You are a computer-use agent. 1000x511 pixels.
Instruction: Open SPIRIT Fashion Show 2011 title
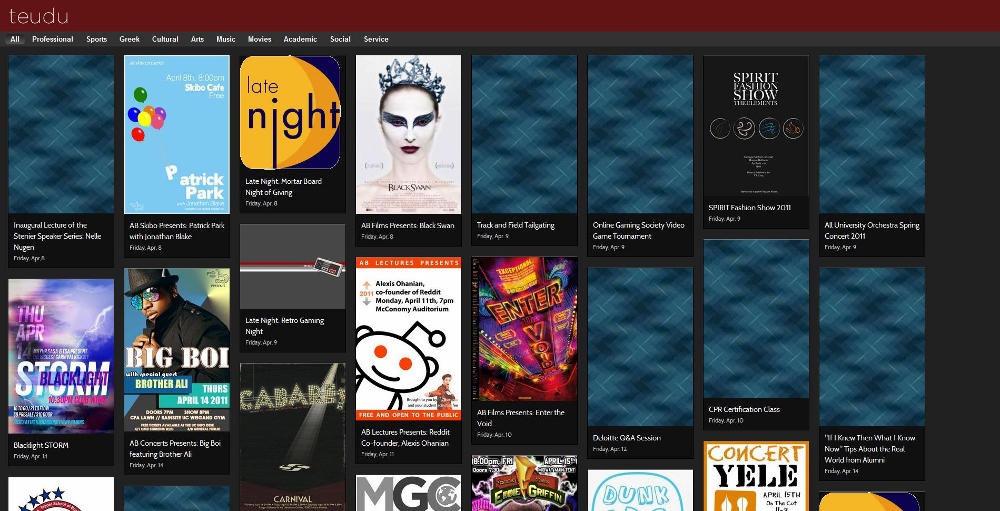tap(749, 207)
